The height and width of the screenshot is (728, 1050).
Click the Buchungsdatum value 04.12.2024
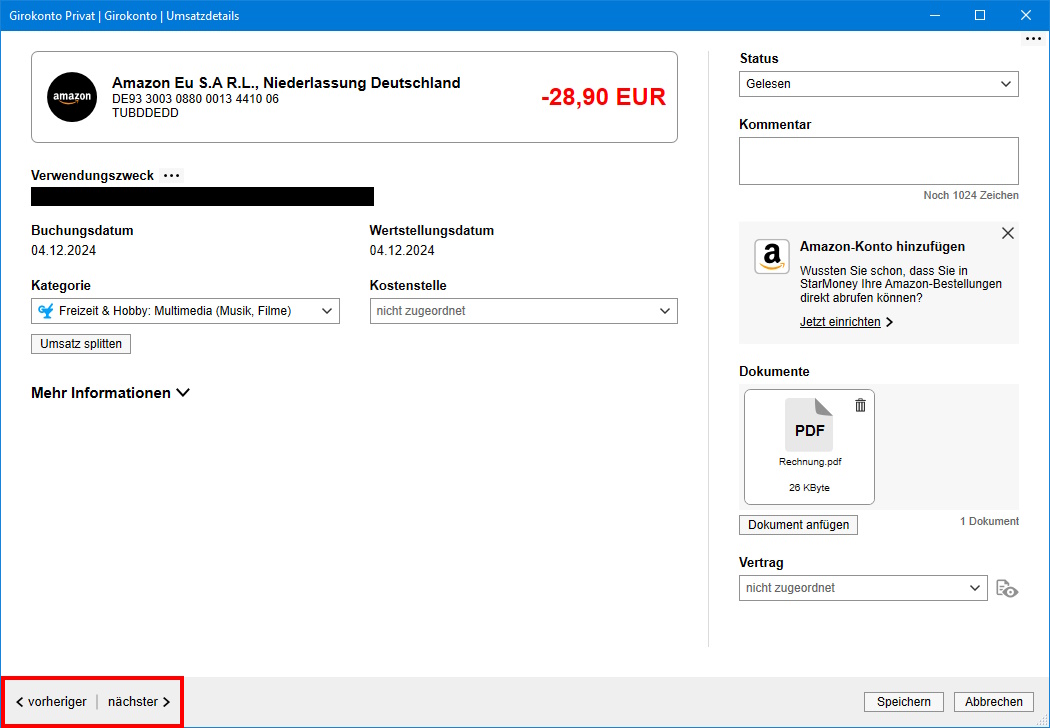point(64,250)
